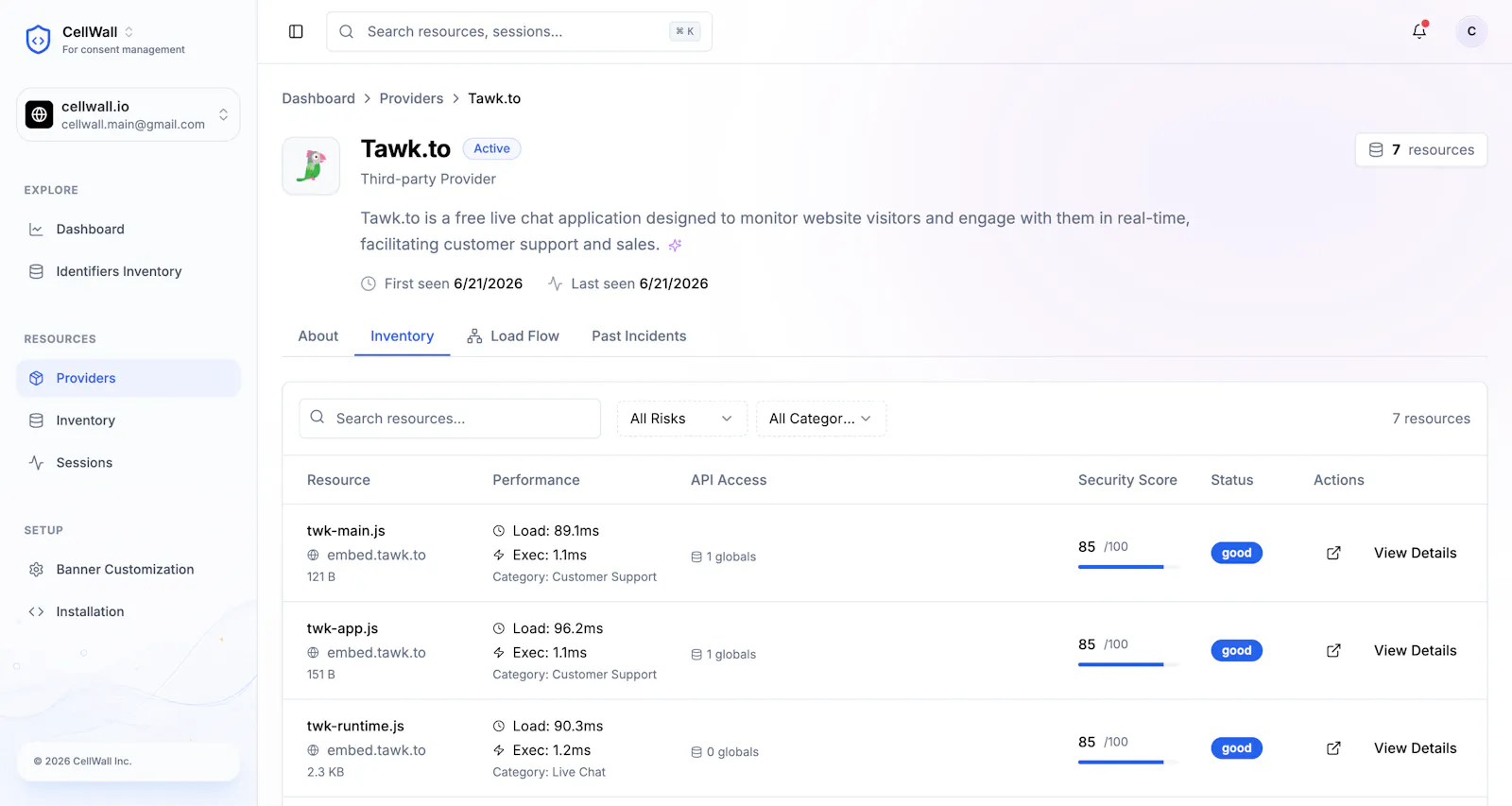Open external link for twk-app.js
The height and width of the screenshot is (806, 1512).
coord(1333,650)
